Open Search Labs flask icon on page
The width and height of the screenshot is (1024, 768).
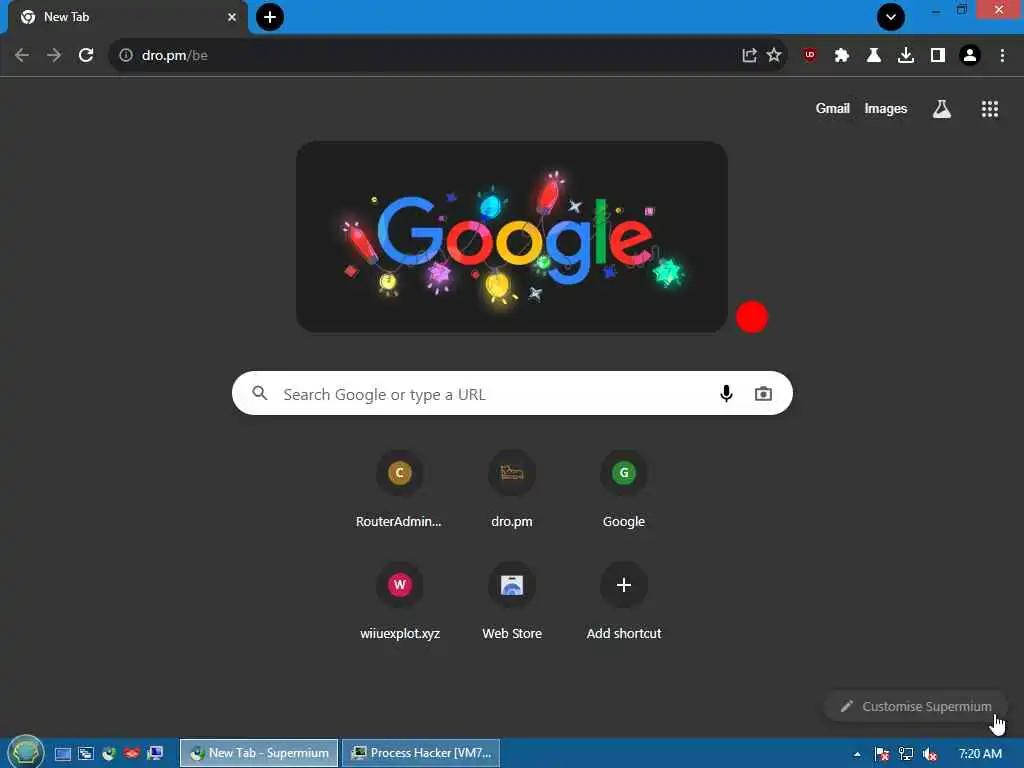point(942,109)
